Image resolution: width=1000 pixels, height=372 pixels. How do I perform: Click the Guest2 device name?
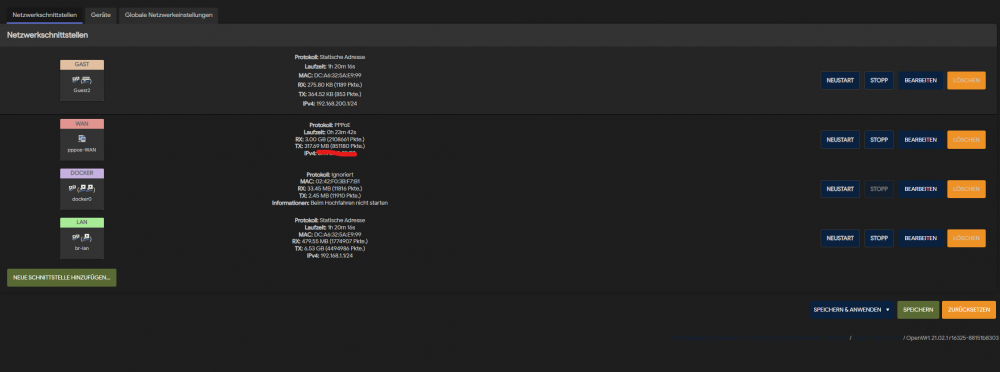tap(82, 91)
